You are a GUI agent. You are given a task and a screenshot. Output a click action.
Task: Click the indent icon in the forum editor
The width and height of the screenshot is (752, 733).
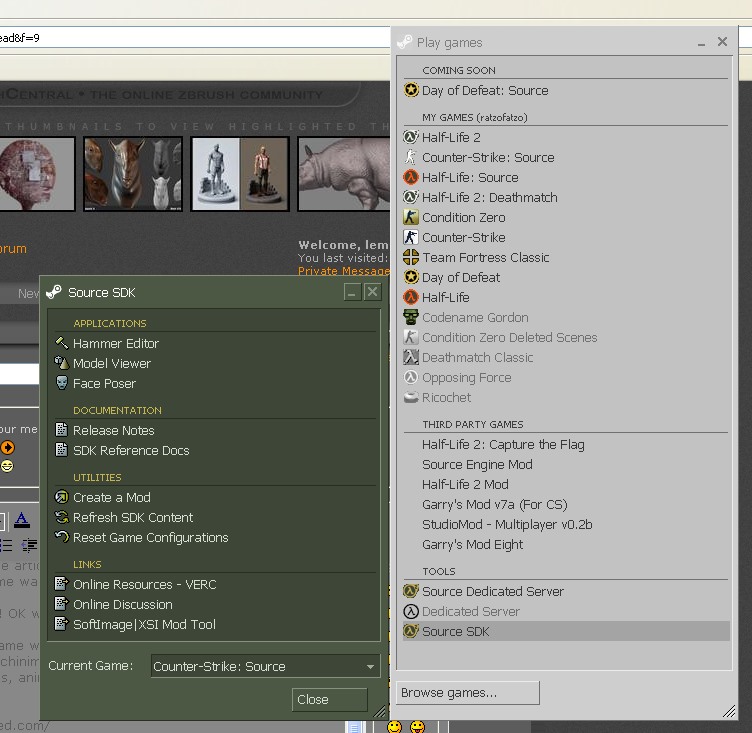[x=29, y=545]
